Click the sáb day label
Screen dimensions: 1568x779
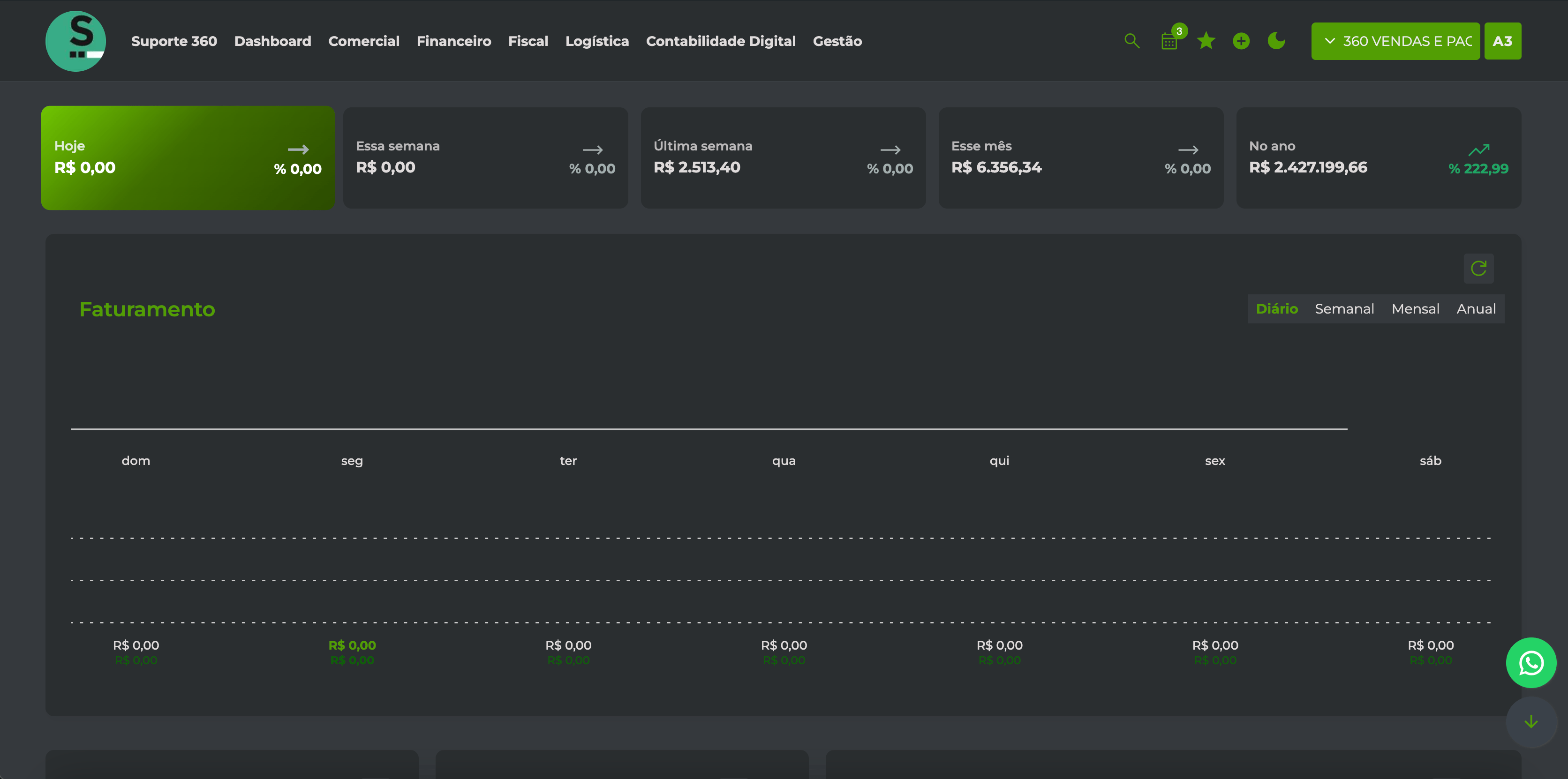1431,461
